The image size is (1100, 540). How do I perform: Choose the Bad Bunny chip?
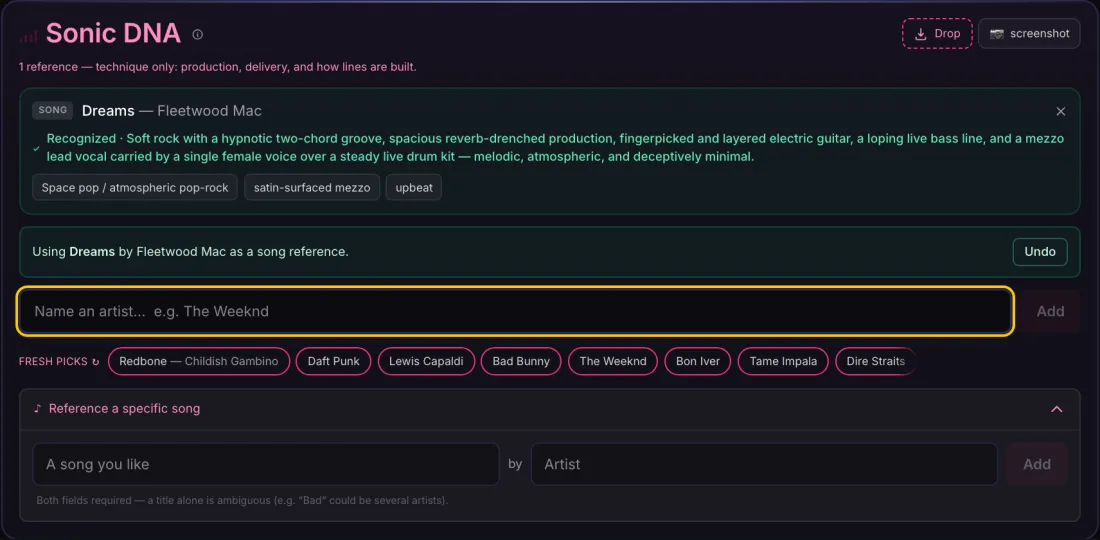tap(521, 361)
